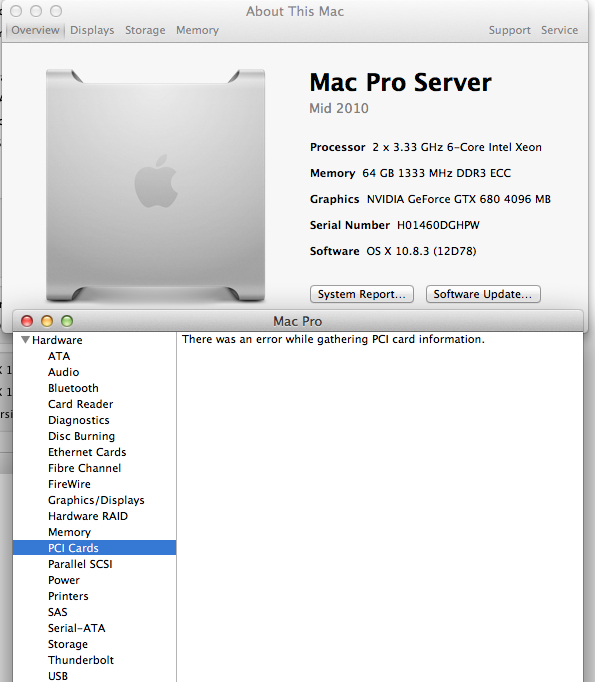Screen dimensions: 595x682
Task: Click the Mac Pro Server heading
Action: coord(401,83)
